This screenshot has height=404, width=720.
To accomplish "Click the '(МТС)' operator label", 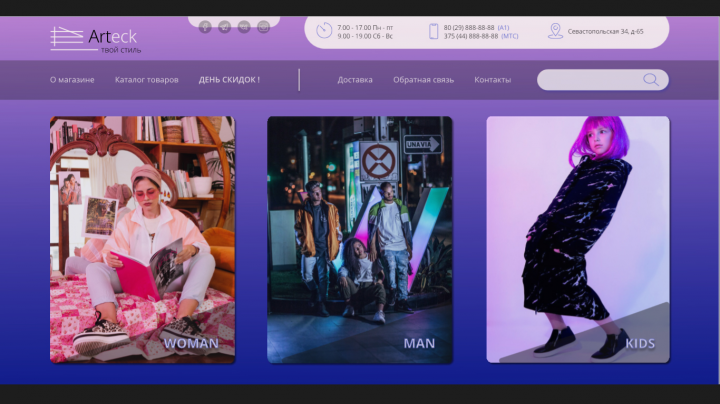I will point(510,36).
